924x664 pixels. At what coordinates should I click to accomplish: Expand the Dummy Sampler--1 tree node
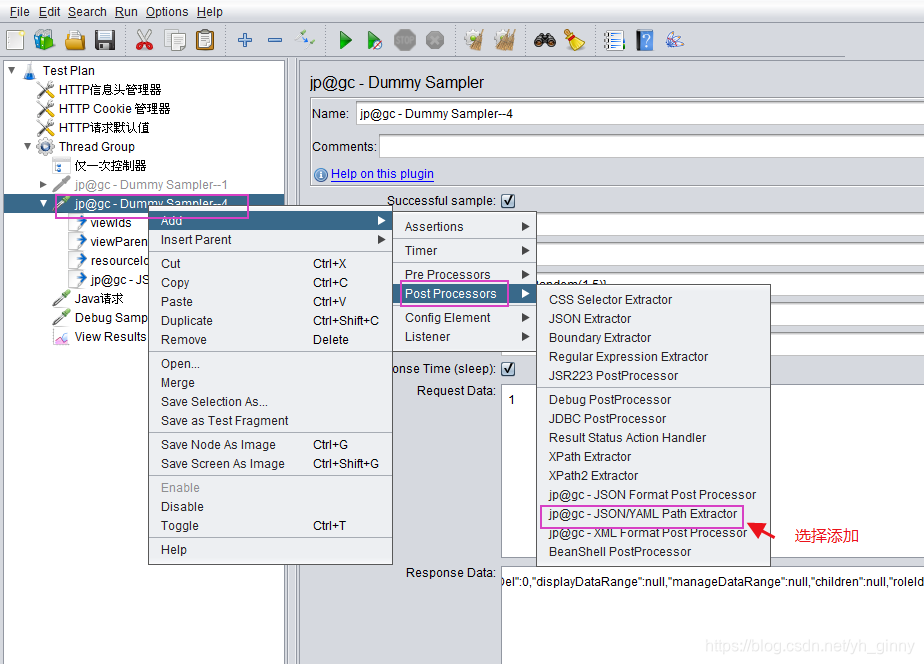tap(43, 184)
